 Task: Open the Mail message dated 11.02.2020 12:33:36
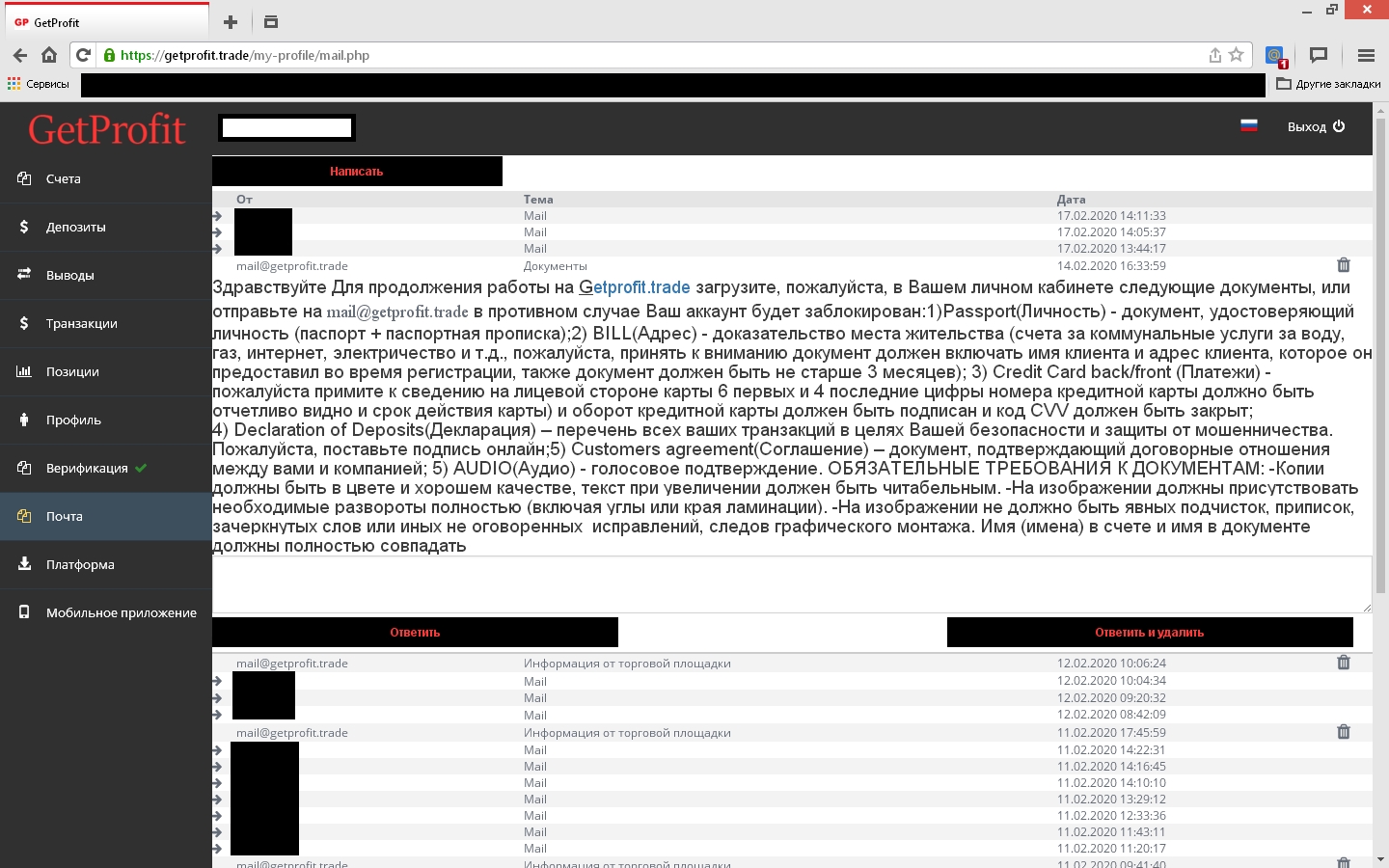[x=792, y=816]
